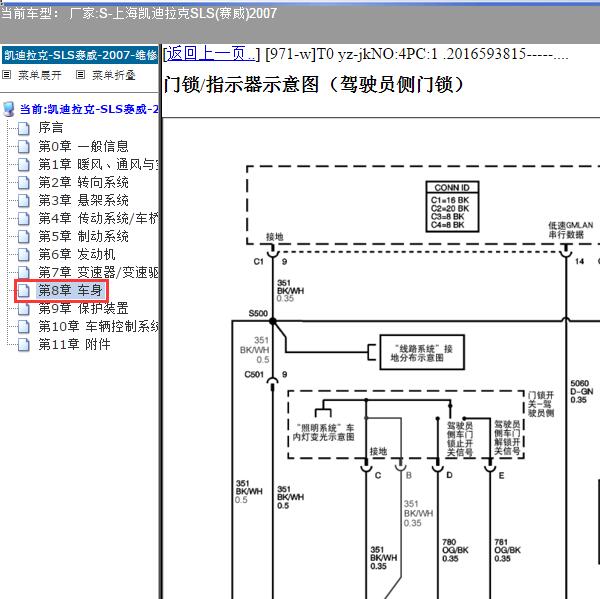Select 第8章 车身 chapter
Screen dimensions: 600x599
70,291
